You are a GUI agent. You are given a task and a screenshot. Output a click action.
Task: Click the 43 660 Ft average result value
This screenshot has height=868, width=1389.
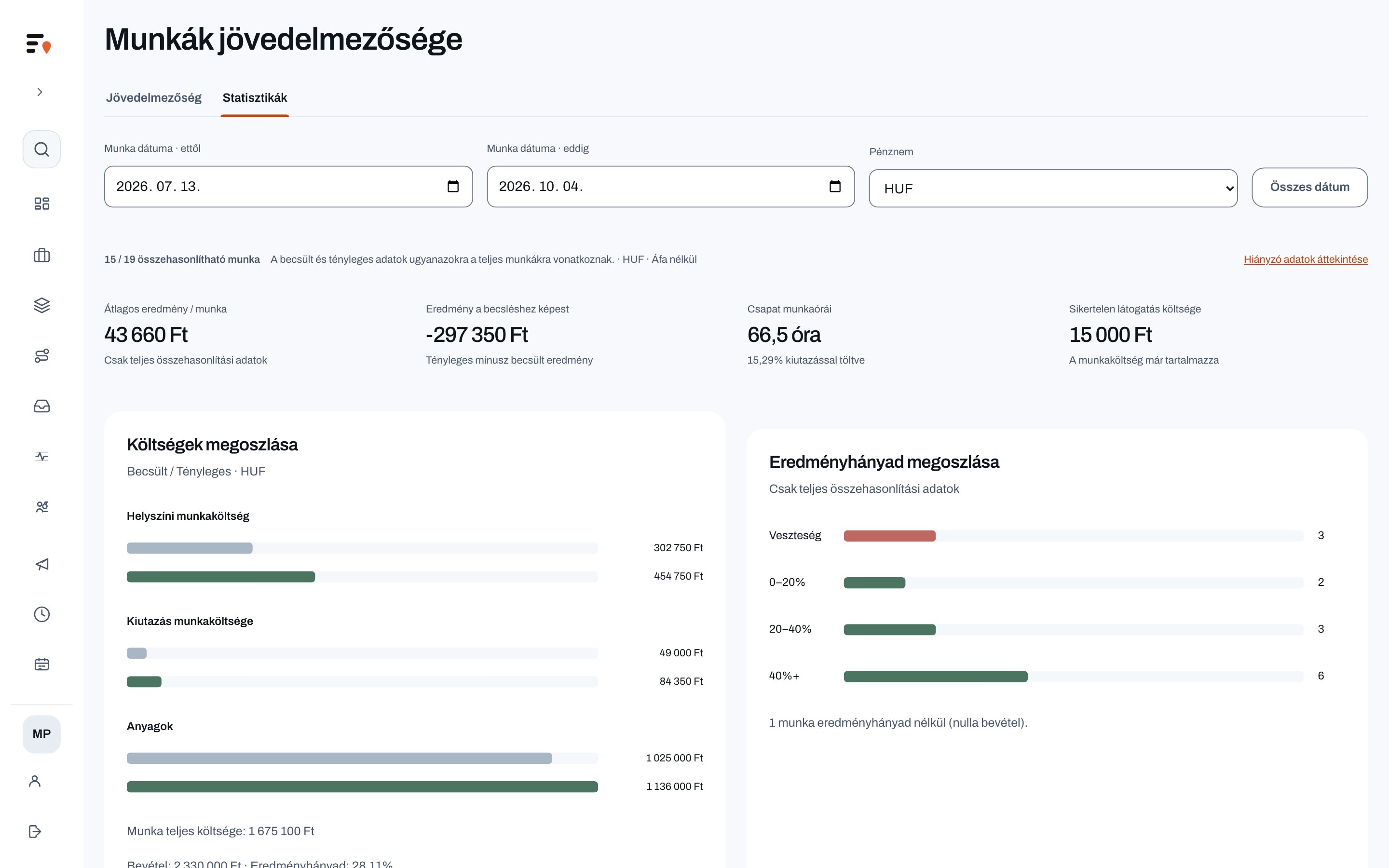(x=146, y=335)
